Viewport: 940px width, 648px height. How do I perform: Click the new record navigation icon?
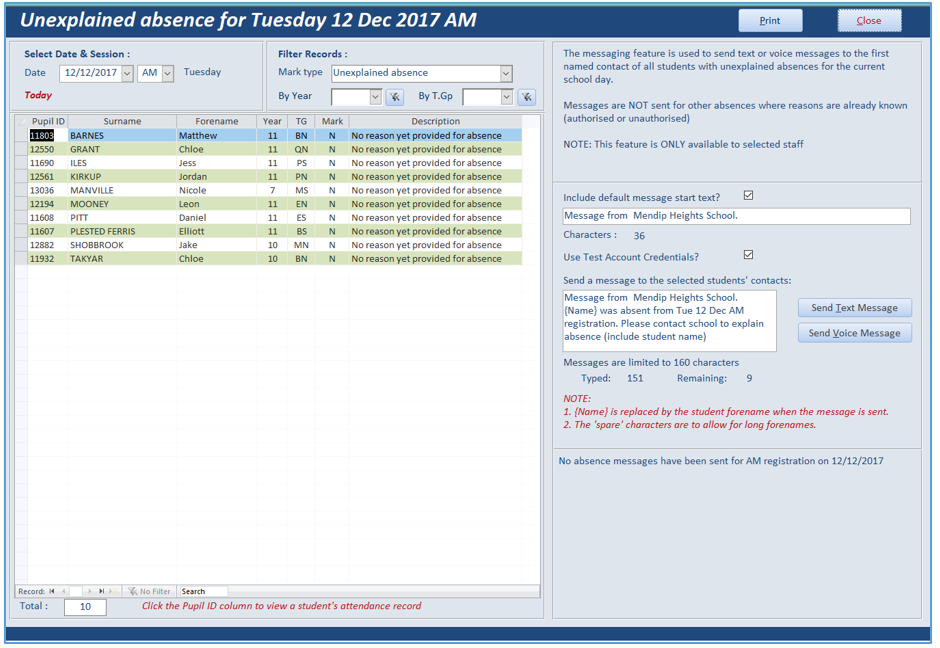point(113,591)
